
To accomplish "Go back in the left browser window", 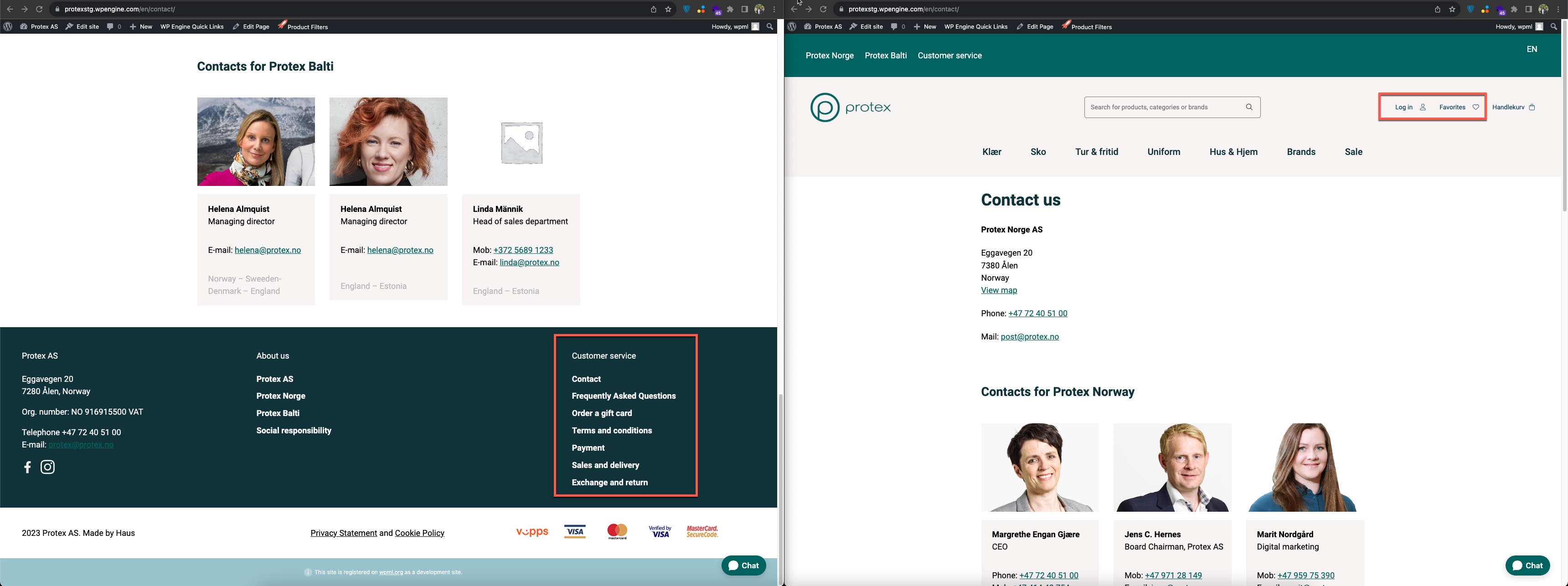I will pyautogui.click(x=10, y=9).
